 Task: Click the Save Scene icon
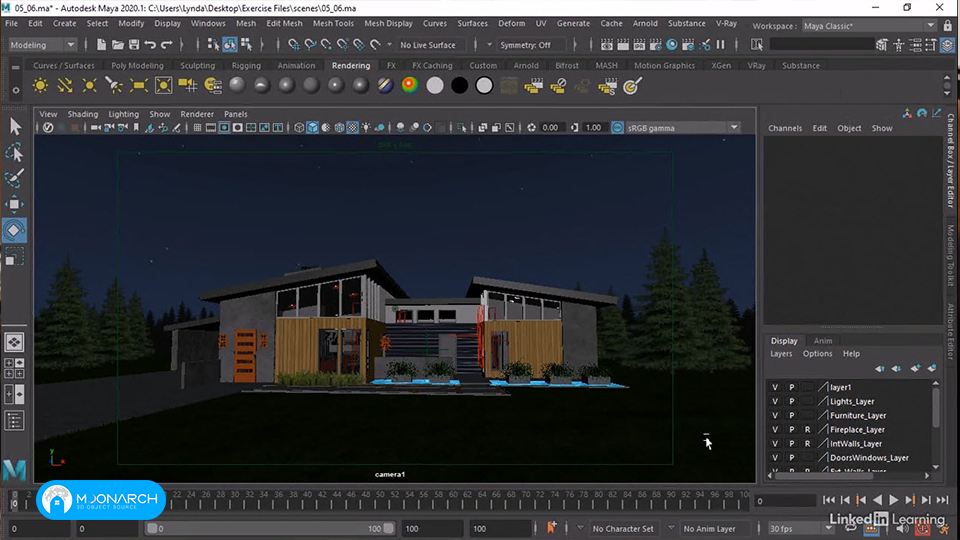point(134,45)
